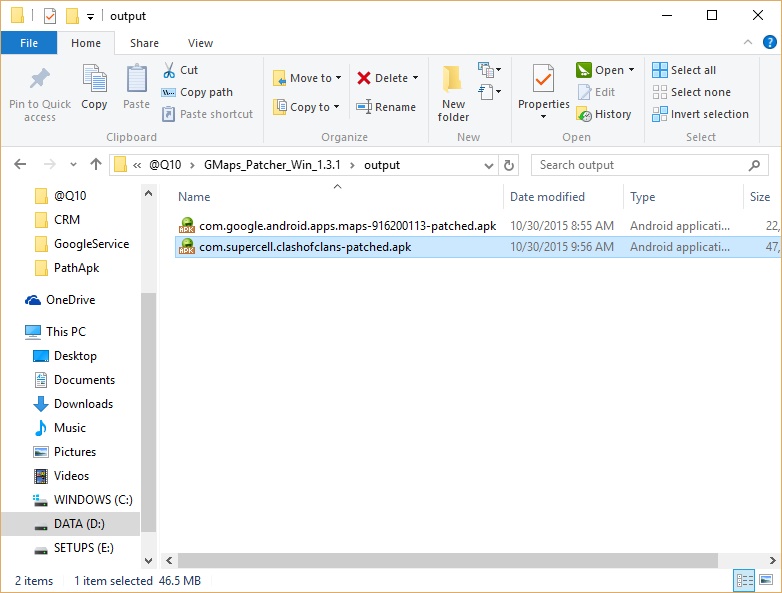Image resolution: width=782 pixels, height=593 pixels.
Task: Open the Delete dropdown arrow
Action: click(x=415, y=78)
